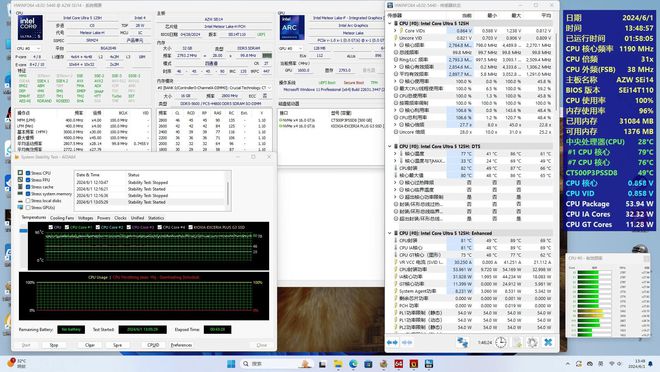Image resolution: width=660 pixels, height=372 pixels.
Task: Open the GPU #0 selector dropdown
Action: [x=291, y=48]
